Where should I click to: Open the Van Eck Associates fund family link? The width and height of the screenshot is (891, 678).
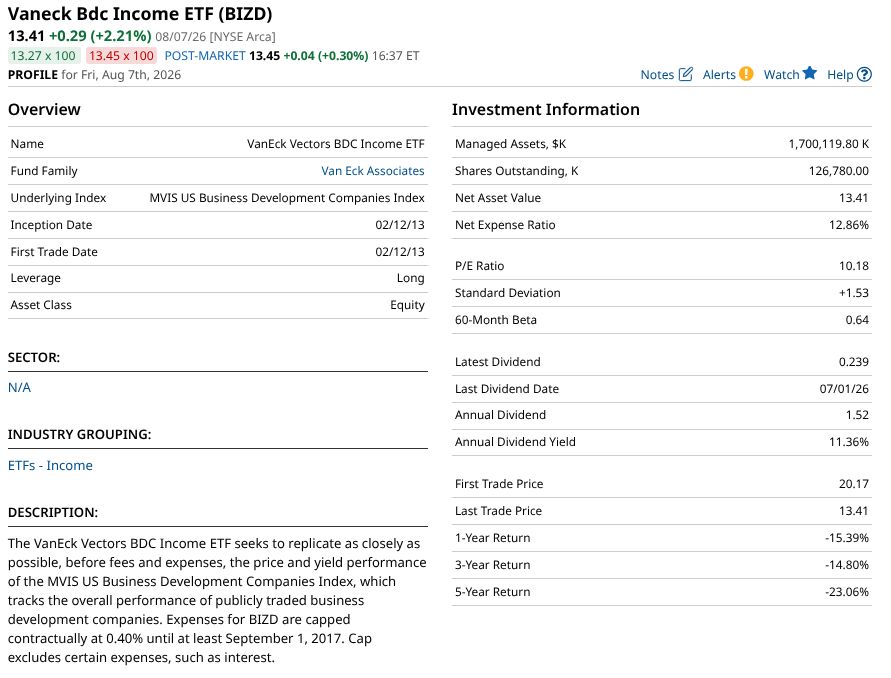click(373, 170)
